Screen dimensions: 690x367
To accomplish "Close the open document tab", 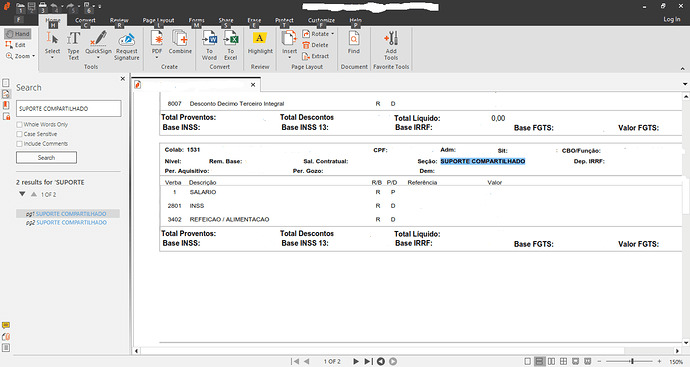I will pyautogui.click(x=253, y=85).
